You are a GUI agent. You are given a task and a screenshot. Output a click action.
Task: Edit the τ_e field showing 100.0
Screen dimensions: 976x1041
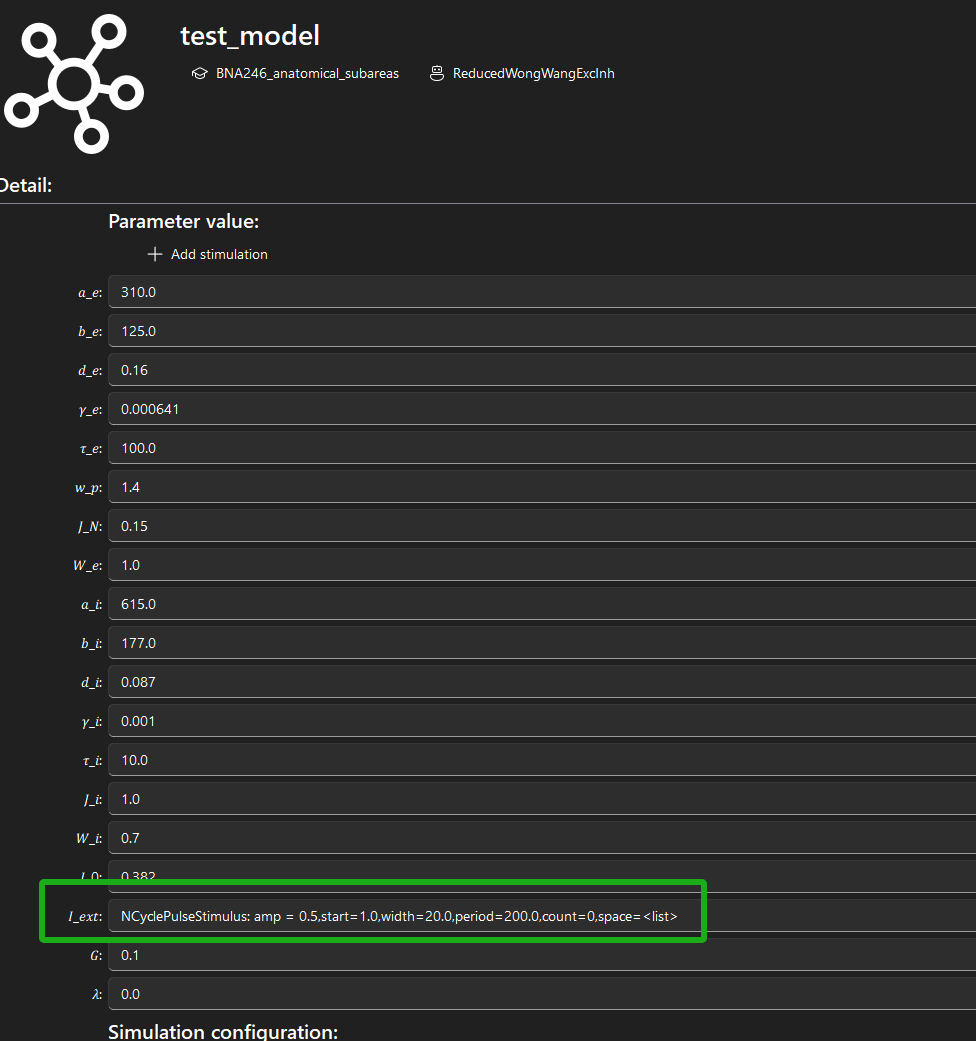pyautogui.click(x=542, y=448)
